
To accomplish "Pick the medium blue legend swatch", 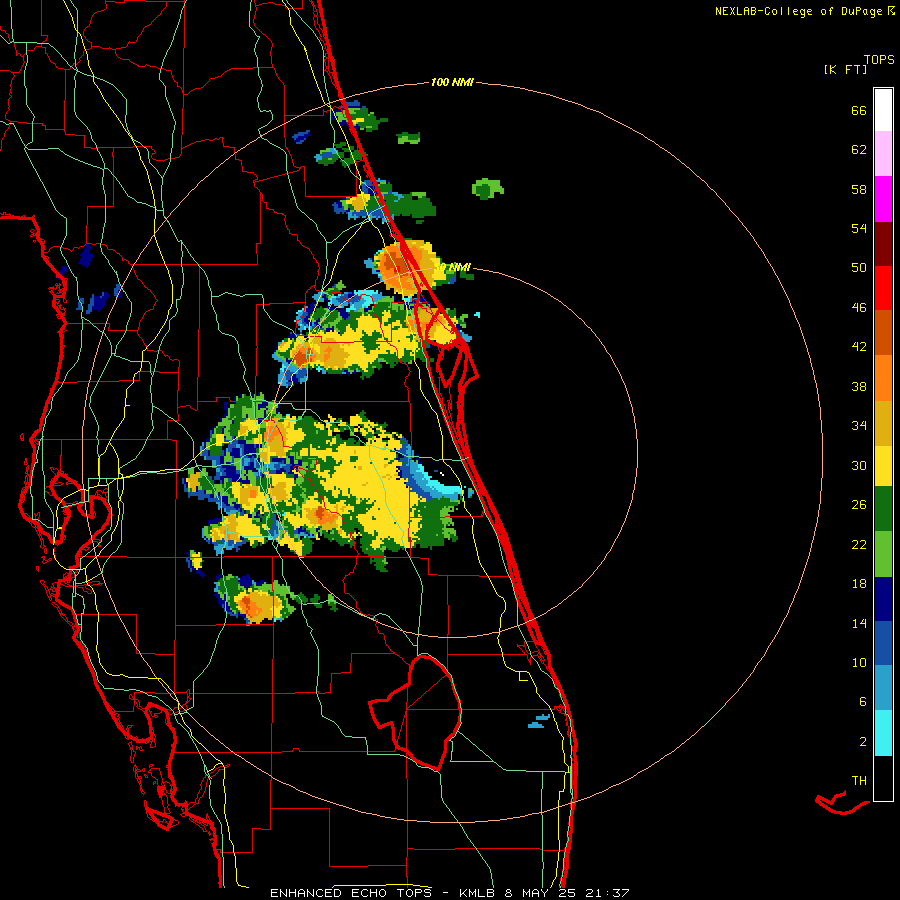I will click(x=883, y=643).
